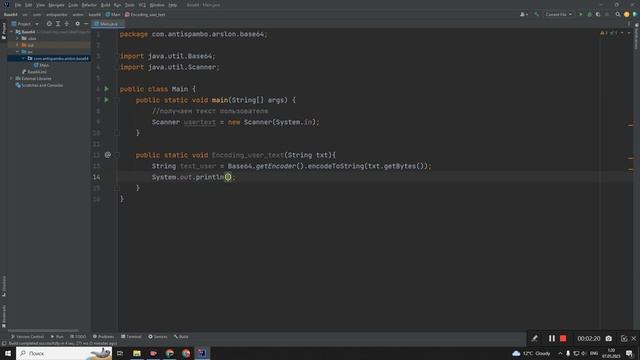This screenshot has width=640, height=360.
Task: Click run gutter icon beside main method
Action: [107, 100]
